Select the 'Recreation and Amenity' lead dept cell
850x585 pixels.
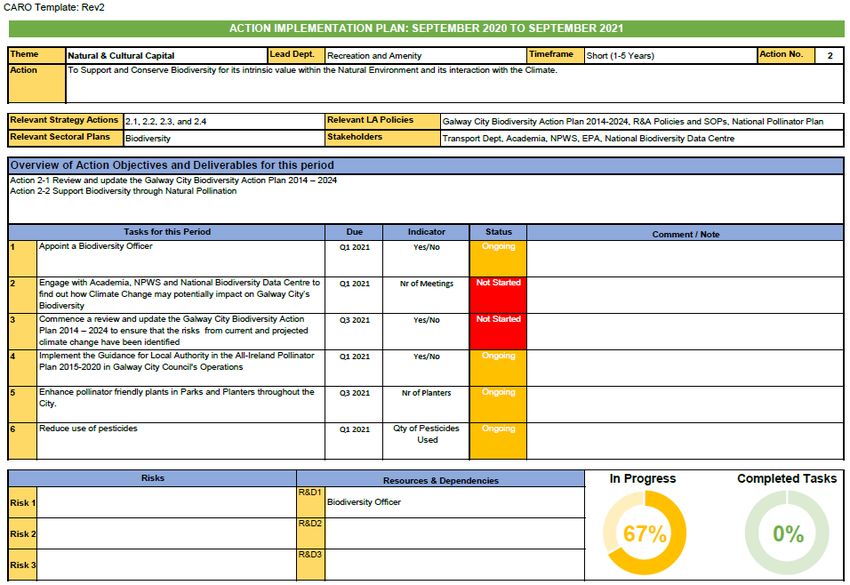426,55
